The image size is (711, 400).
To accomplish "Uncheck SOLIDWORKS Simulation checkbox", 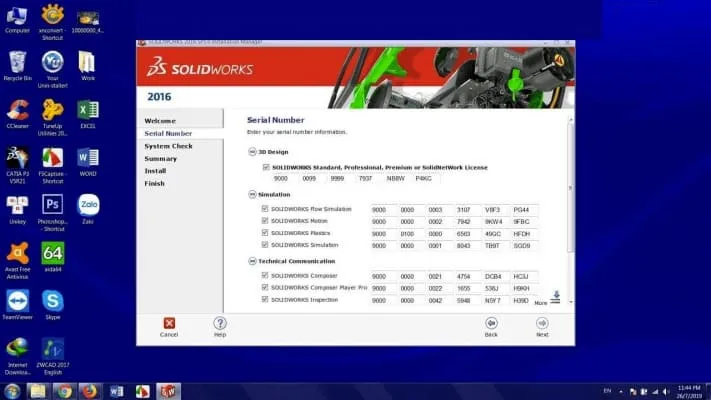I will tap(265, 245).
